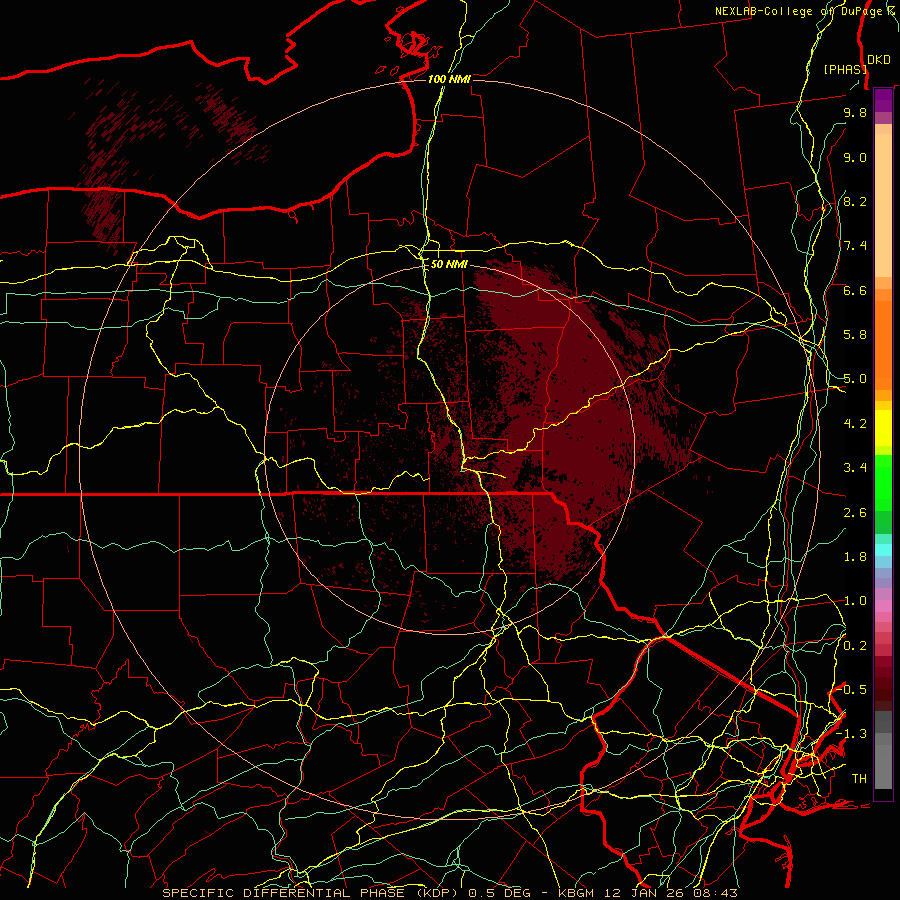The image size is (900, 900).
Task: Click the 3.4 scale value
Action: coord(855,468)
